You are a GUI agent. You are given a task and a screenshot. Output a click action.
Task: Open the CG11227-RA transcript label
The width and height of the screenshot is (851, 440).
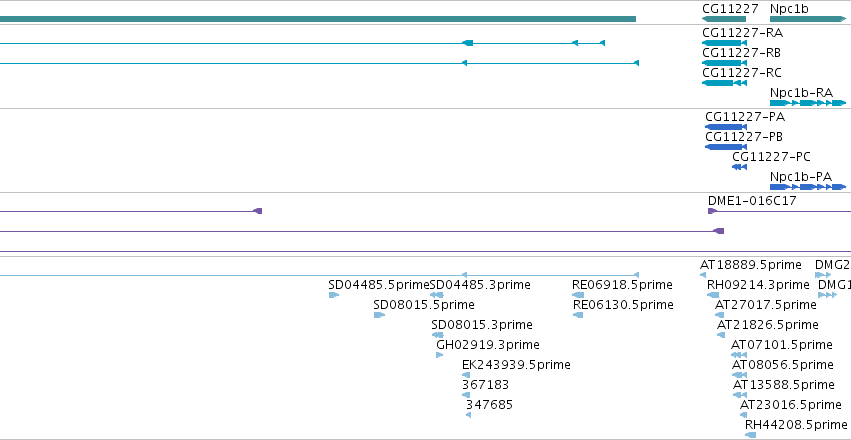click(x=742, y=33)
